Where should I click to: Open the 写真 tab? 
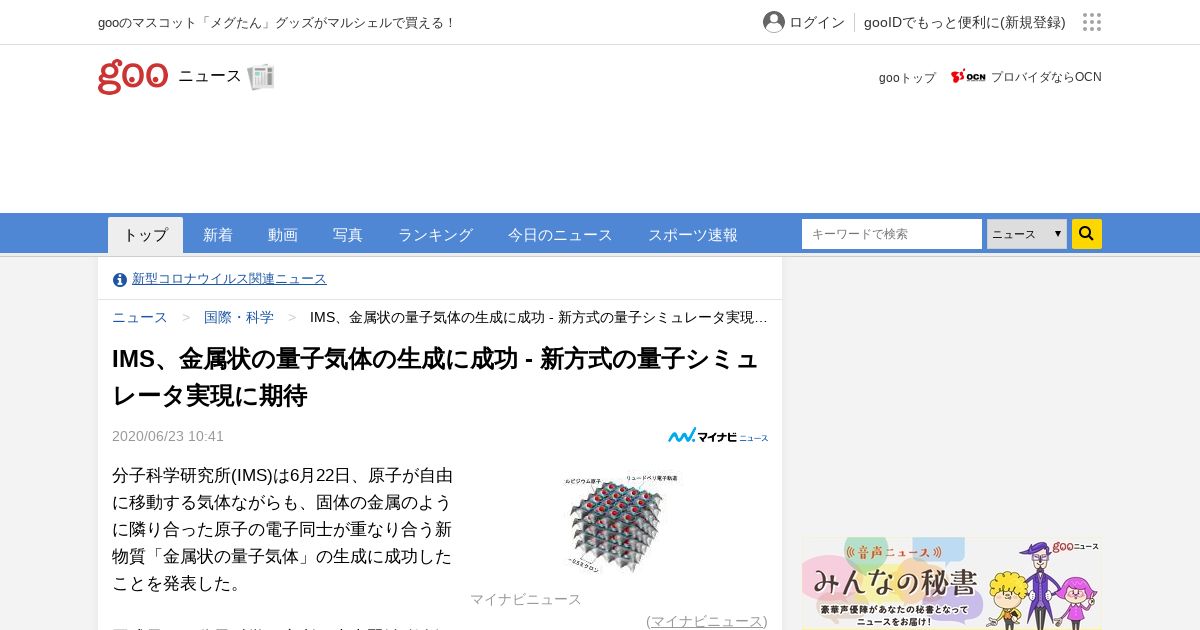(x=348, y=235)
